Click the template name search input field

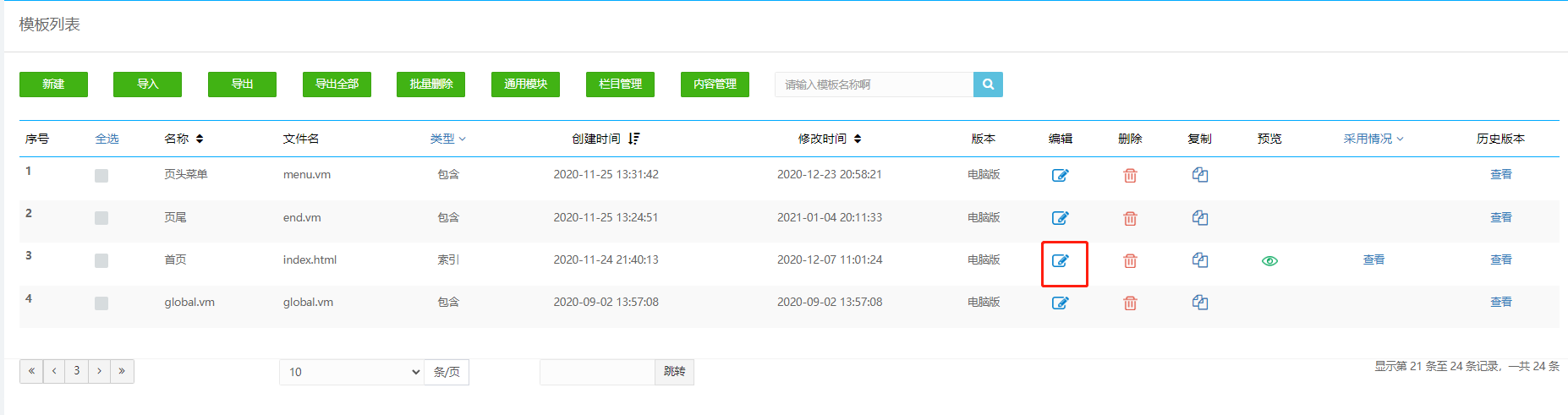tap(873, 85)
